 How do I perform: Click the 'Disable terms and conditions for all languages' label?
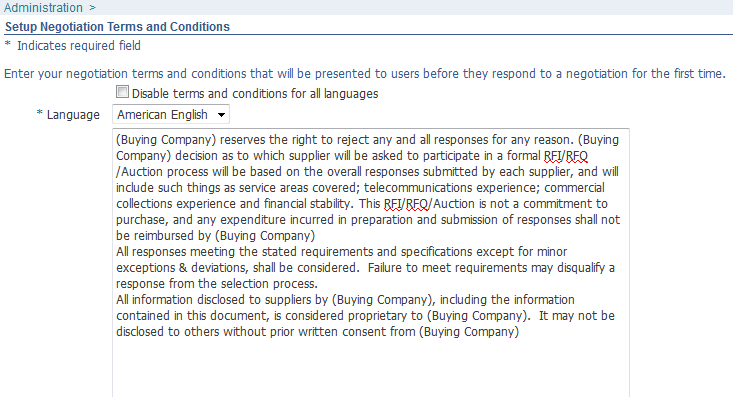tap(255, 94)
